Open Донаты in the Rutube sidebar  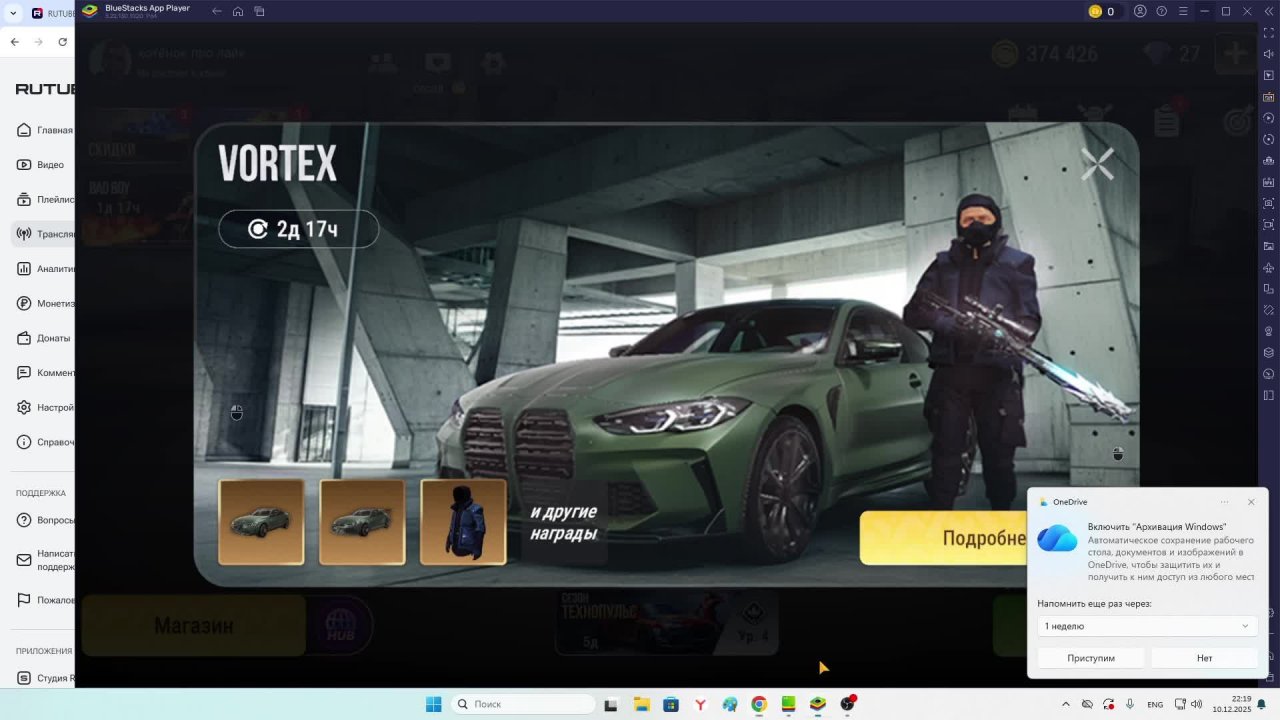point(45,338)
